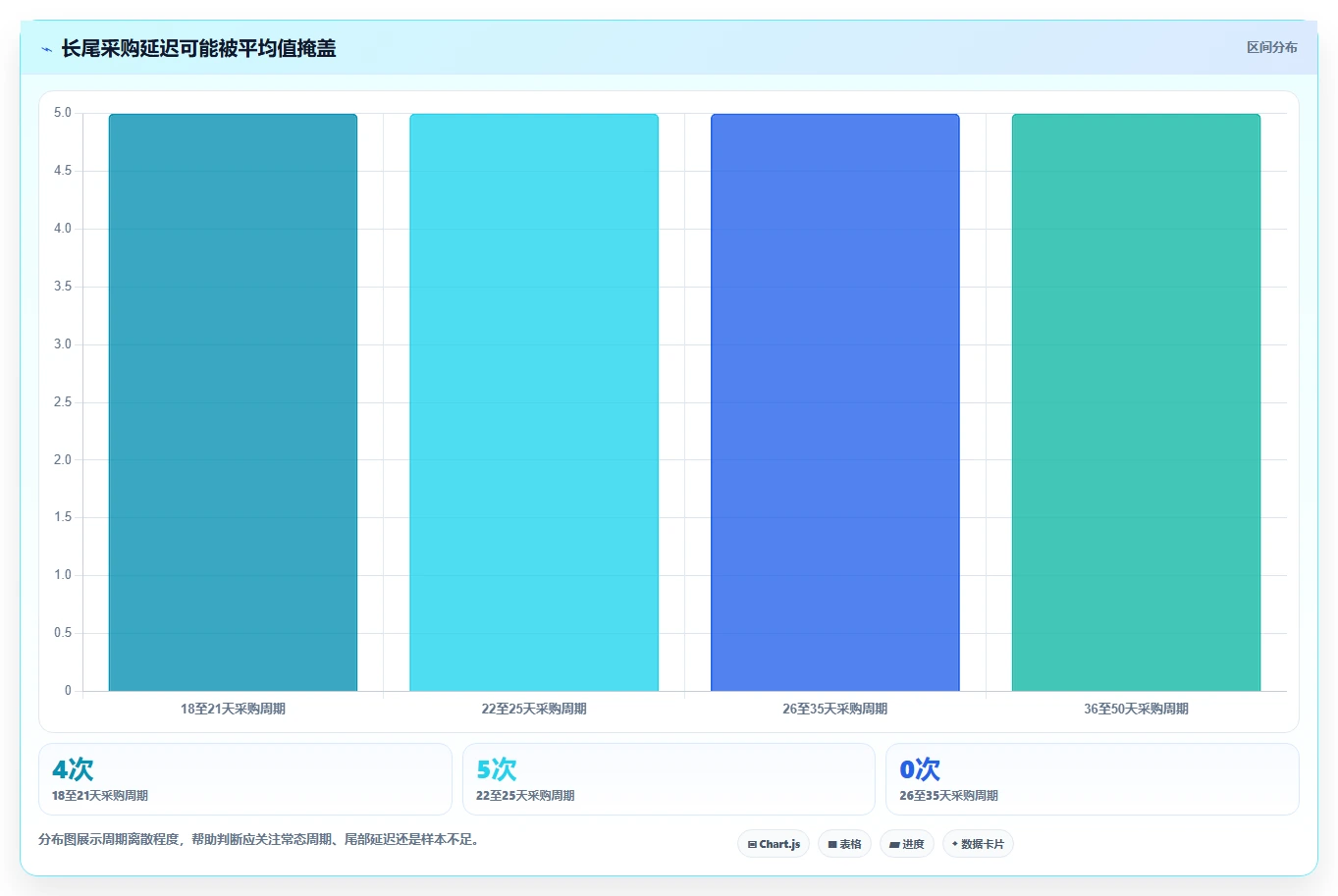Select the 22至25天采购周期 cyan bar
The height and width of the screenshot is (896, 1338).
[x=534, y=402]
